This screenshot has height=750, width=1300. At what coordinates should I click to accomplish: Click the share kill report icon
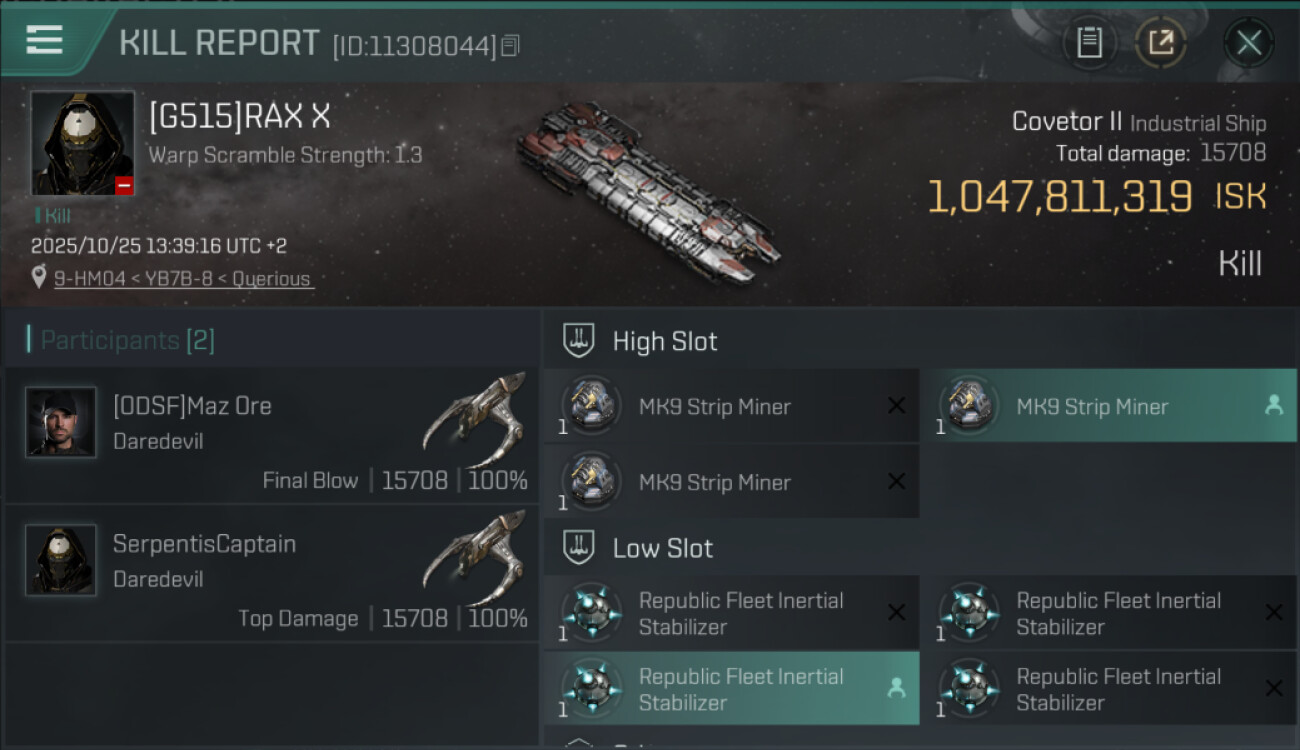[1161, 43]
